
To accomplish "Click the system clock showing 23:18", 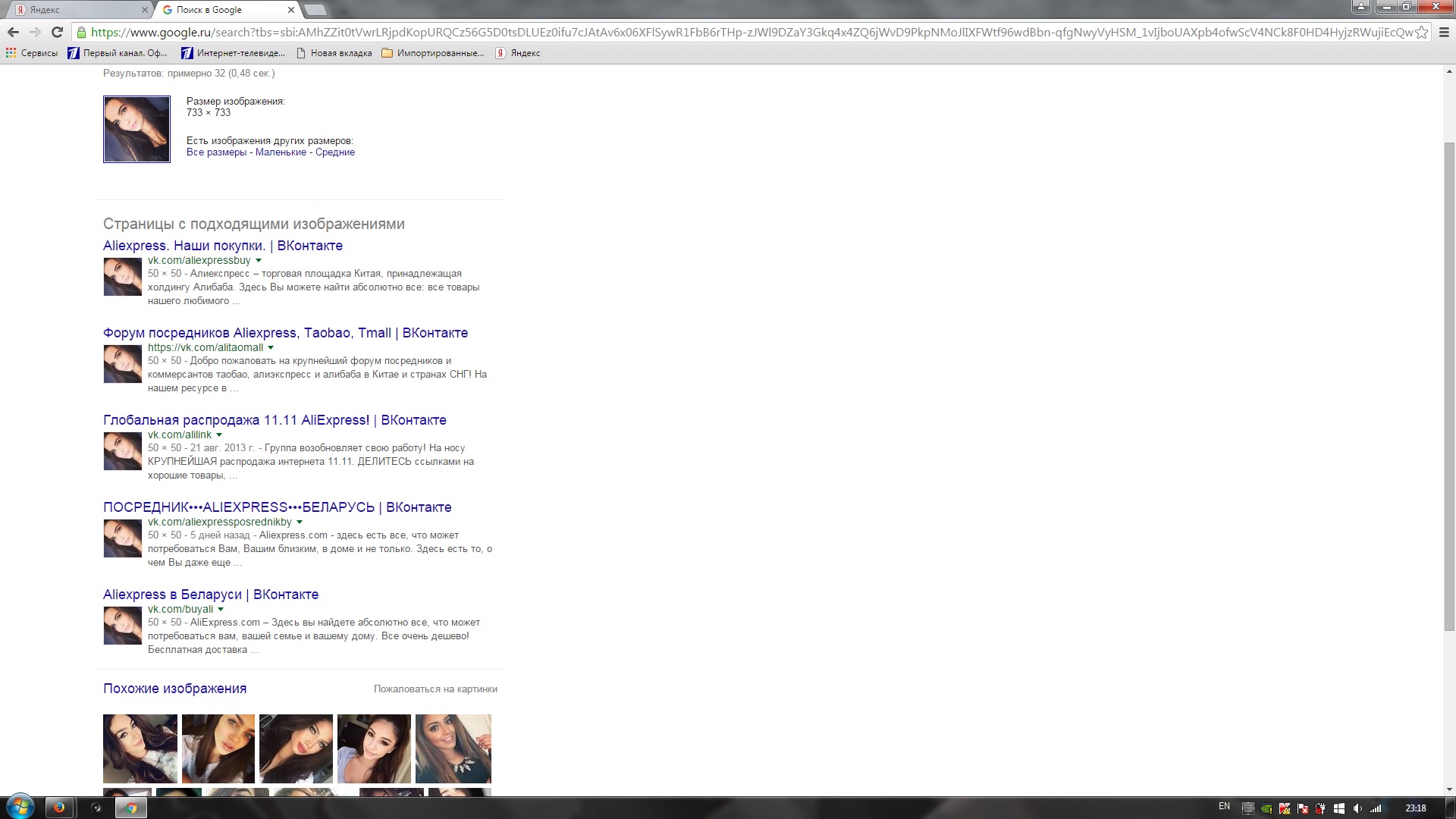I will click(1415, 808).
